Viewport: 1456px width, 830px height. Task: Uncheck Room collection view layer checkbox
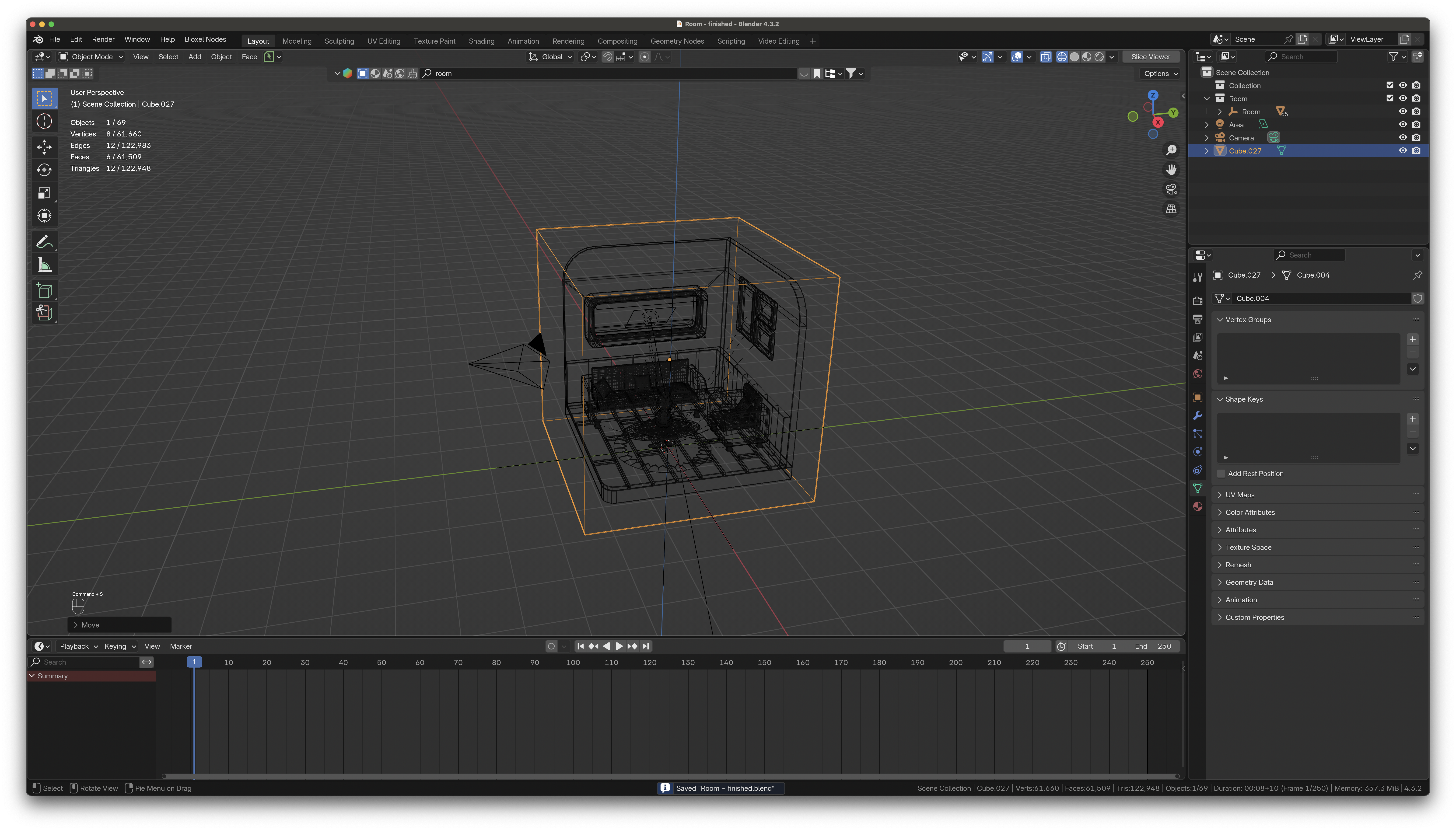point(1390,99)
